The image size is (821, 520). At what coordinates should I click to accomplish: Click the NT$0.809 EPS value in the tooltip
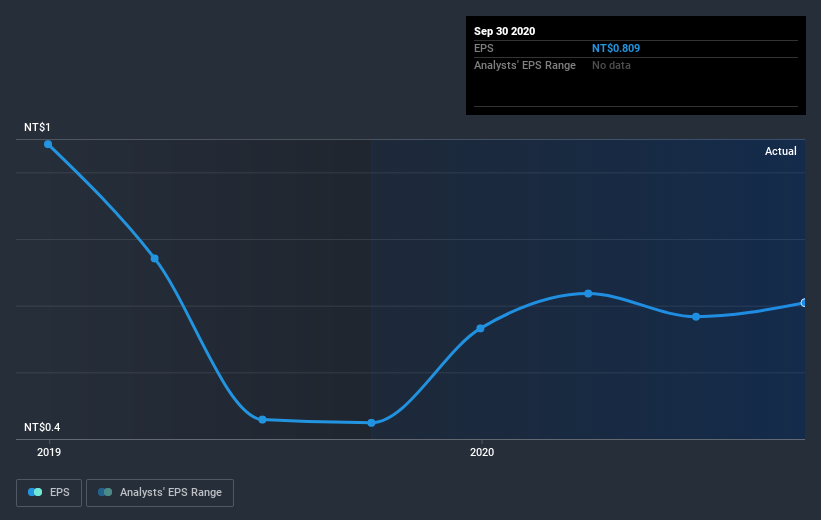coord(616,48)
